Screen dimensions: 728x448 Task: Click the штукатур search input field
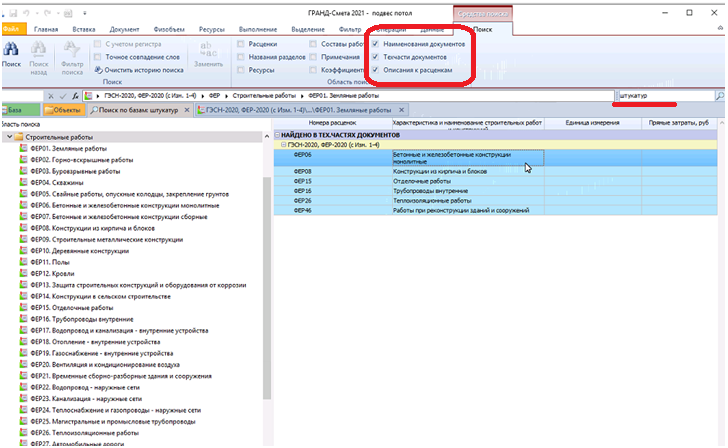click(666, 96)
